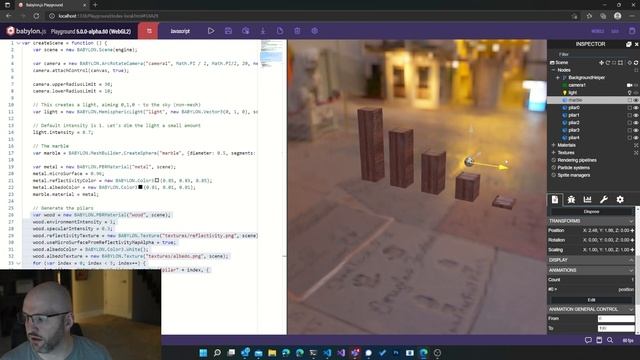The width and height of the screenshot is (640, 360).
Task: Click the refresh icon in the Scene row
Action: click(x=636, y=62)
